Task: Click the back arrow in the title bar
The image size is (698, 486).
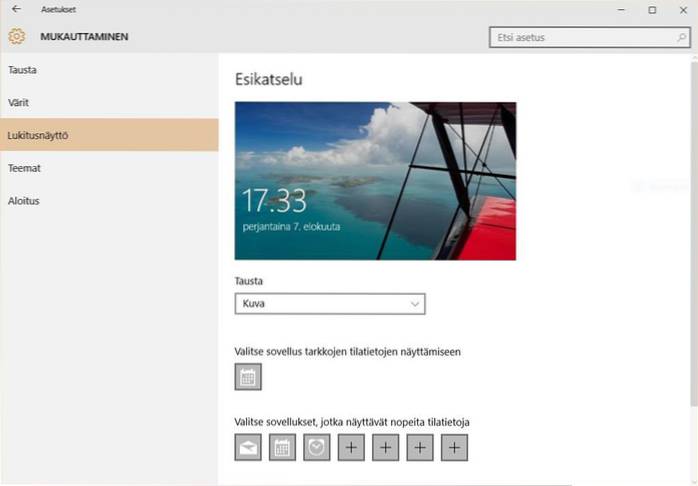Action: click(x=15, y=10)
